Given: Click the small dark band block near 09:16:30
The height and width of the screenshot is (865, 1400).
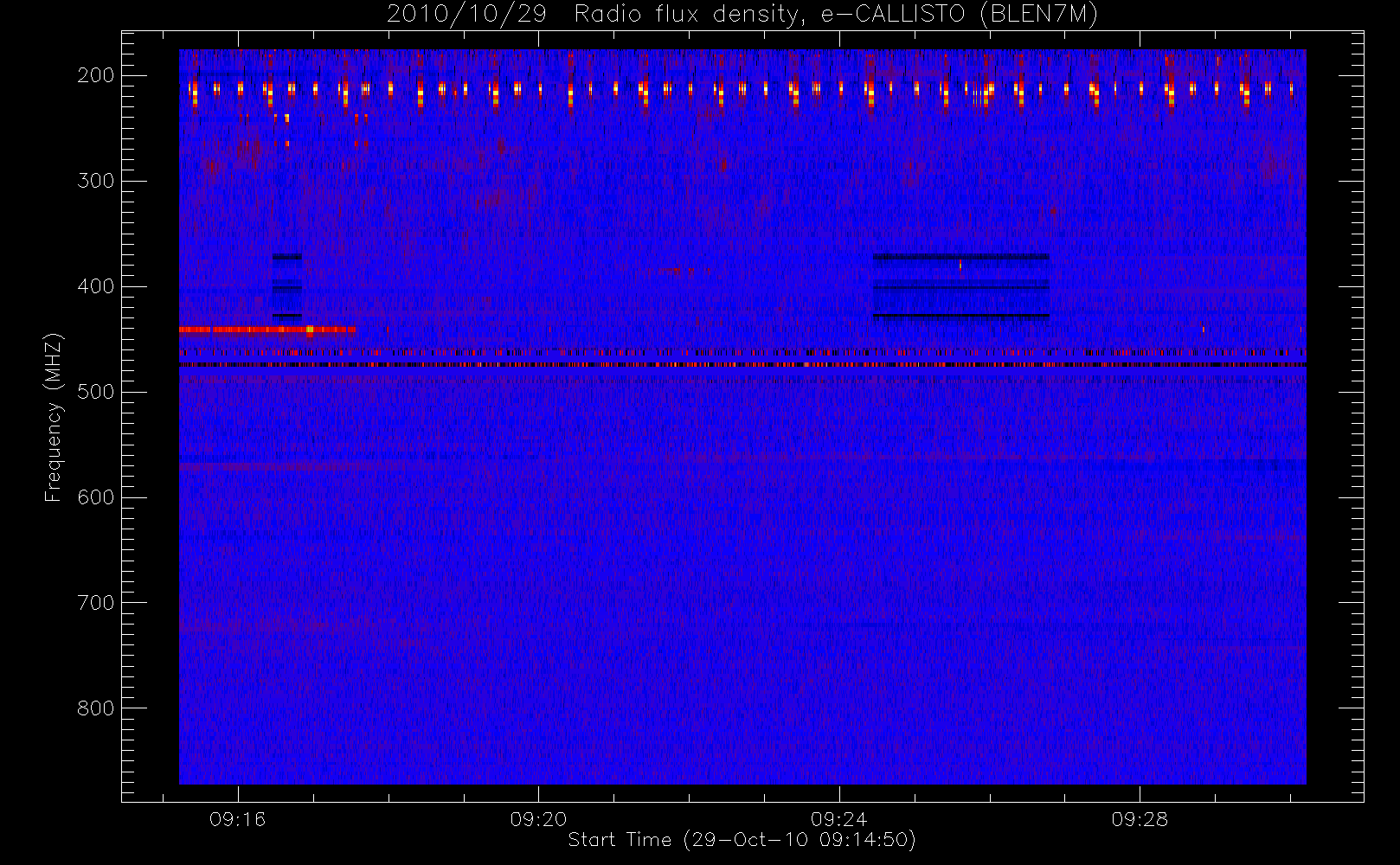Looking at the screenshot, I should point(287,287).
